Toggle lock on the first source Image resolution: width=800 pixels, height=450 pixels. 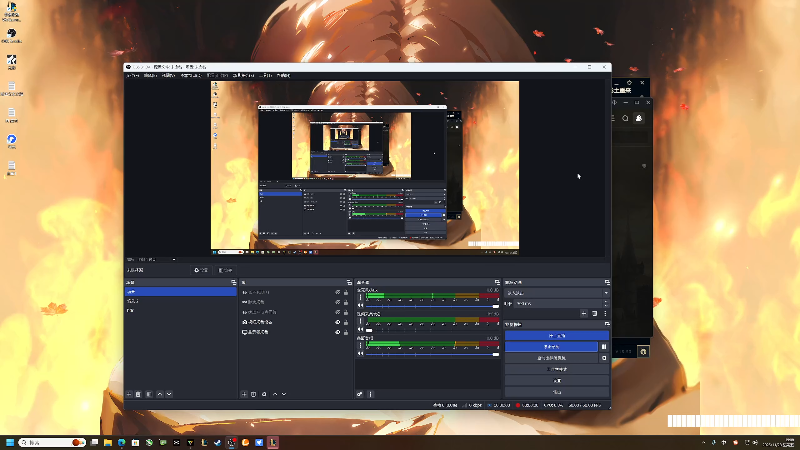[346, 293]
